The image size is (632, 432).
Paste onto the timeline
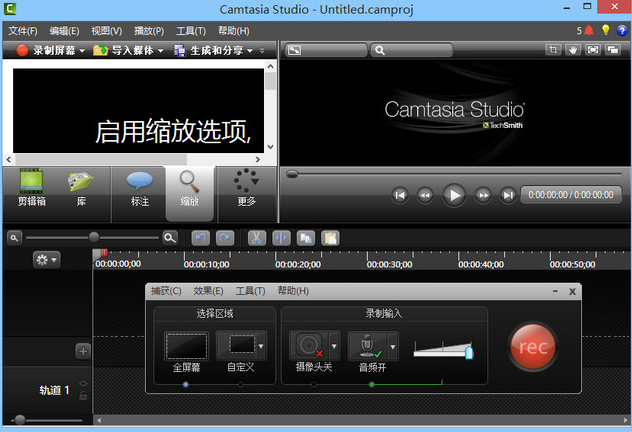[x=331, y=238]
